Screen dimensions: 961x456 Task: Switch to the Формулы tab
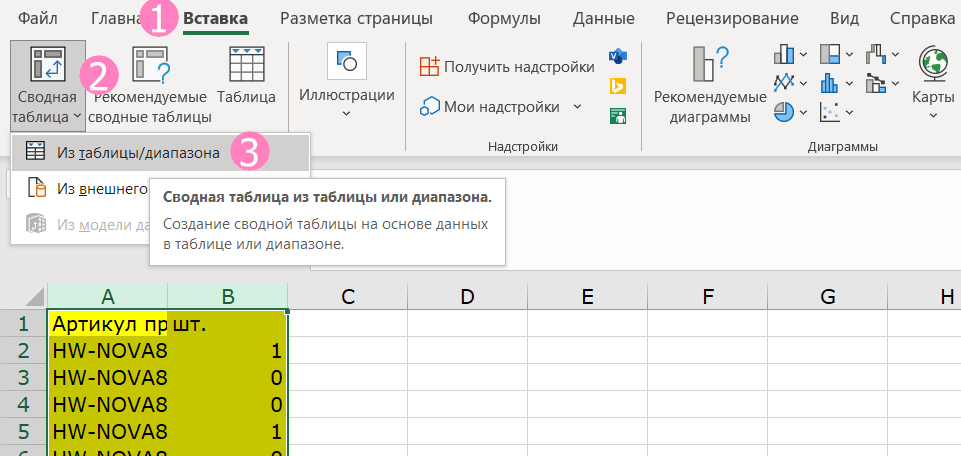(x=503, y=18)
